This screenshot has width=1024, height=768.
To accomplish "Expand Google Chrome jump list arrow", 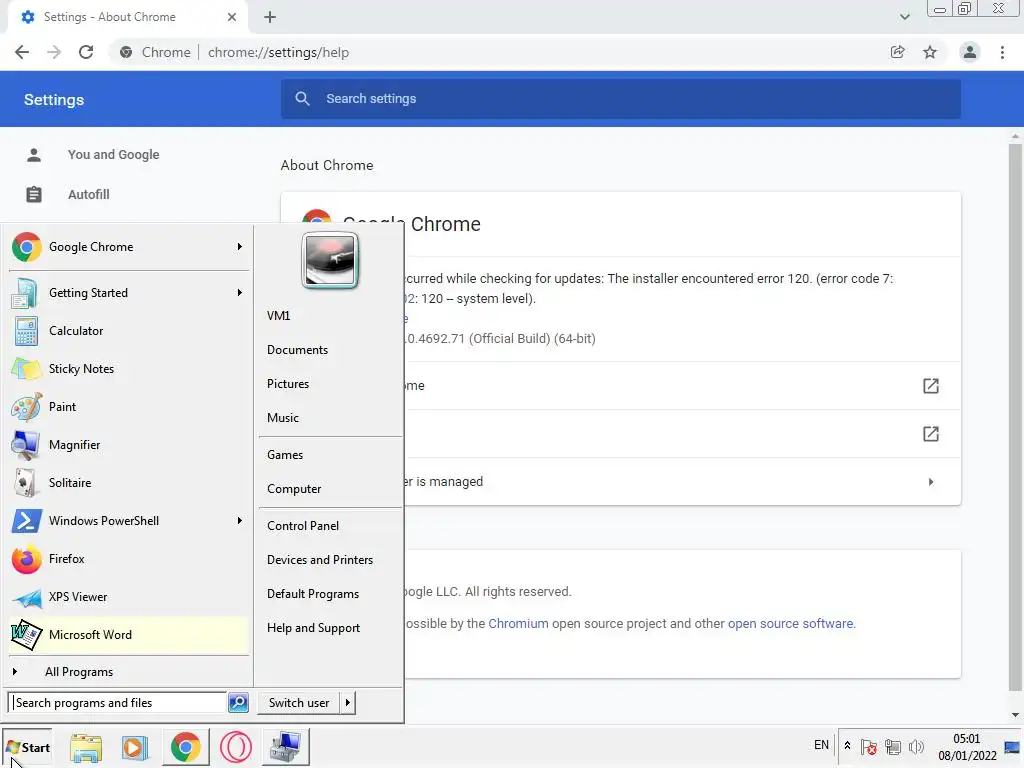I will [x=240, y=247].
